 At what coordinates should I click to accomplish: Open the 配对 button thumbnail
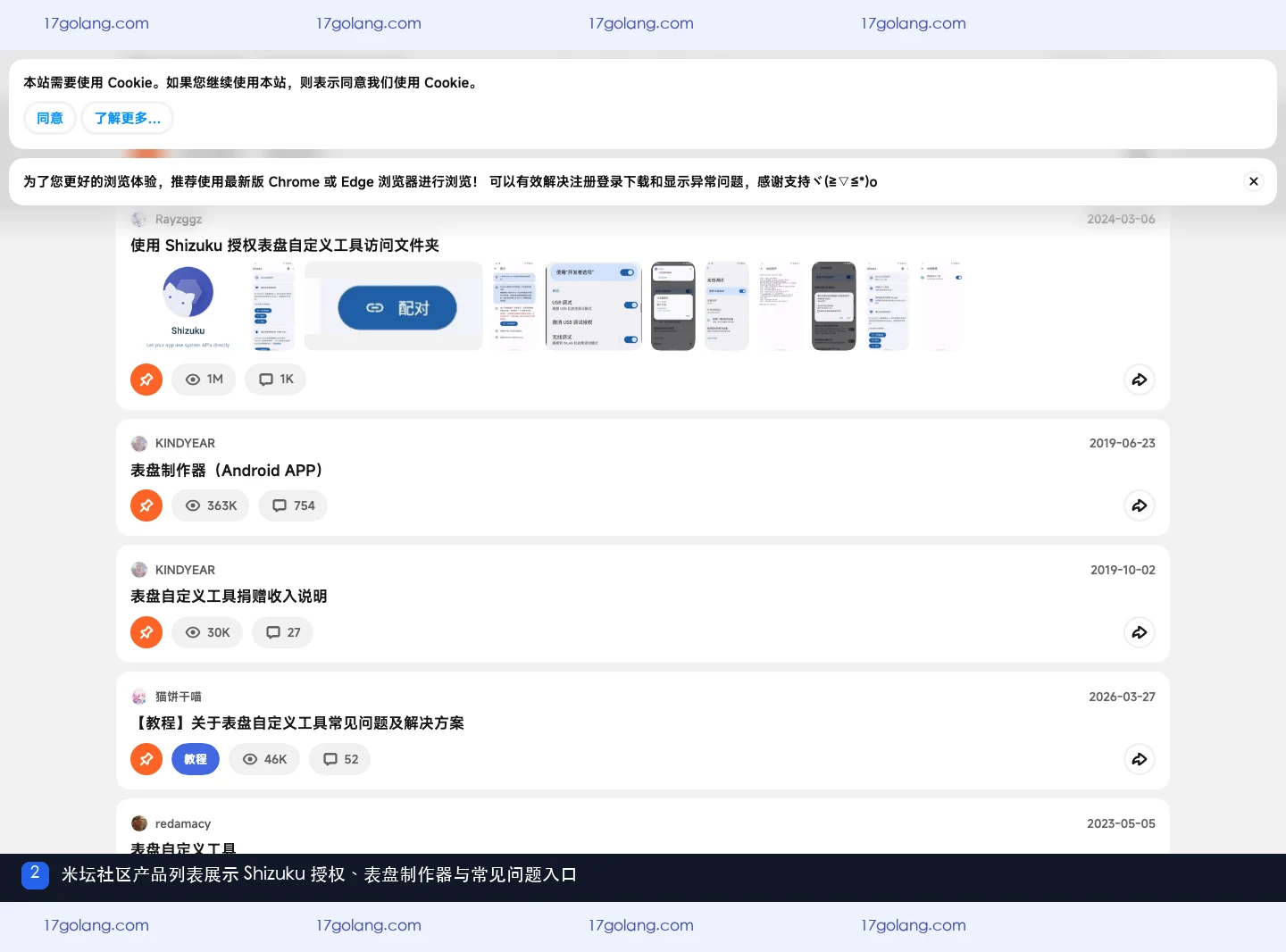pyautogui.click(x=394, y=306)
